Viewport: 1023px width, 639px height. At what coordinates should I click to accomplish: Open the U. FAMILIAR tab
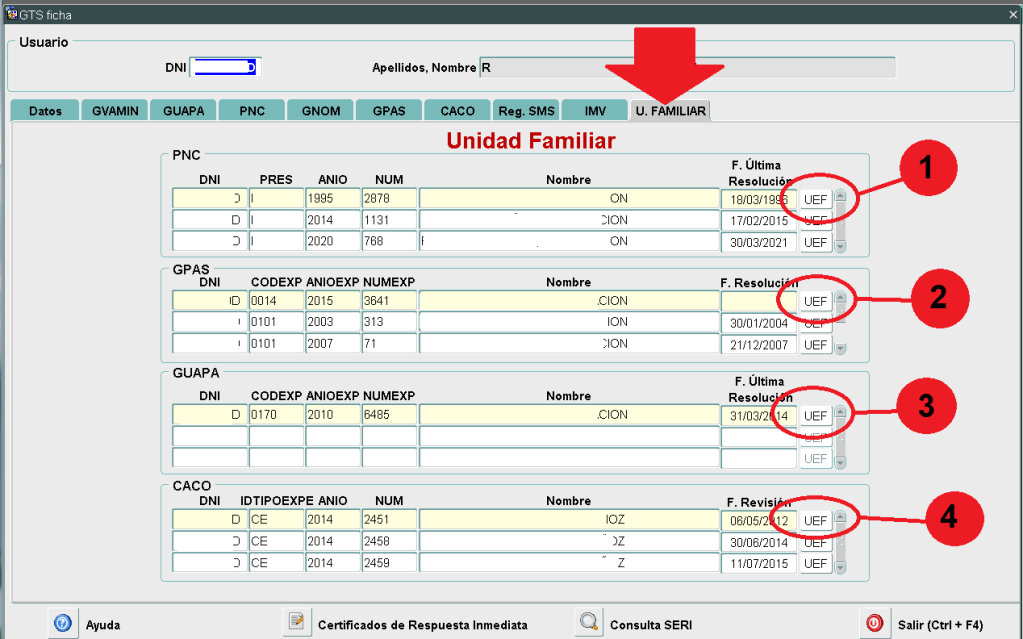(670, 111)
